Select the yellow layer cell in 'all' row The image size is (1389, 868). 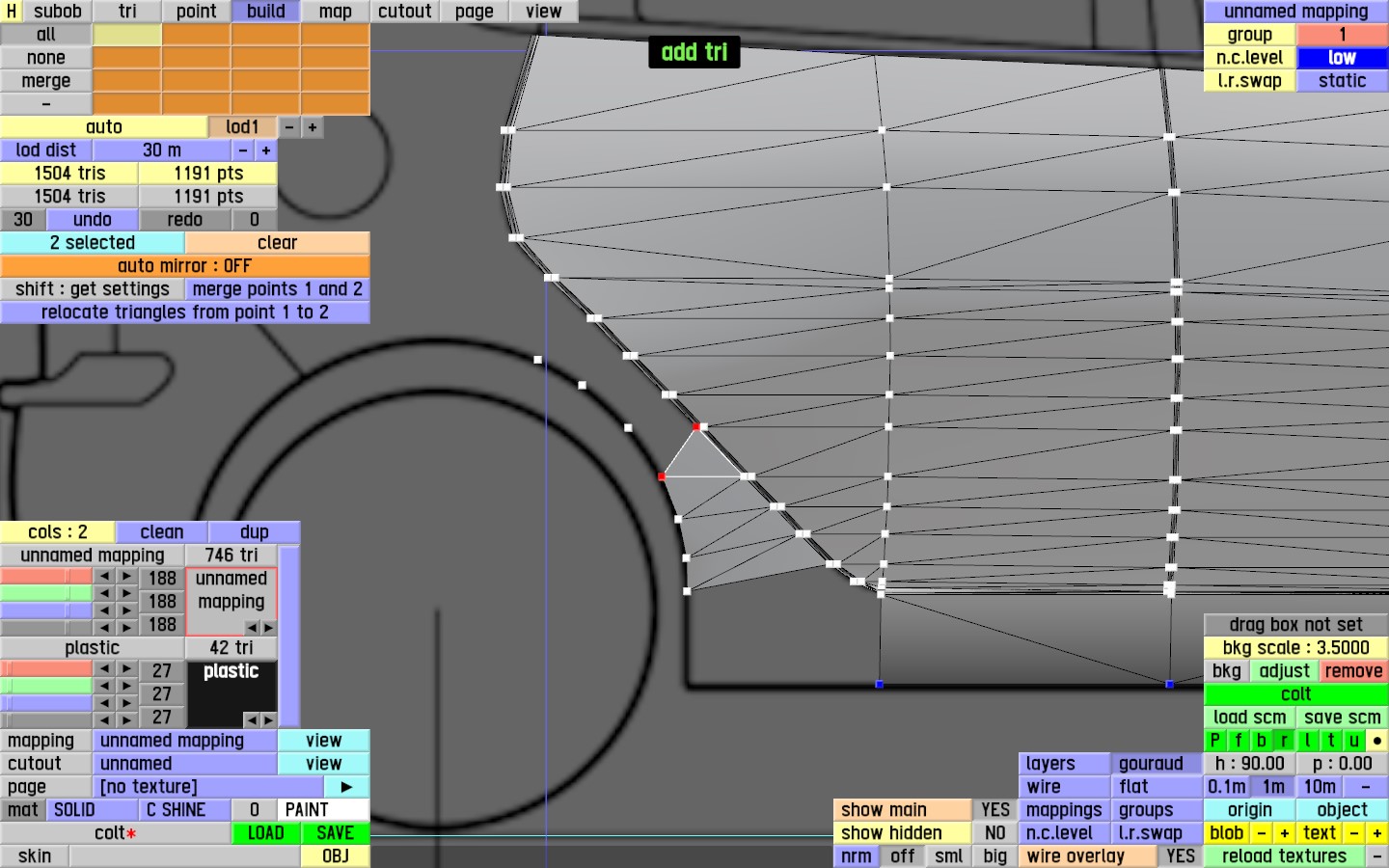127,35
